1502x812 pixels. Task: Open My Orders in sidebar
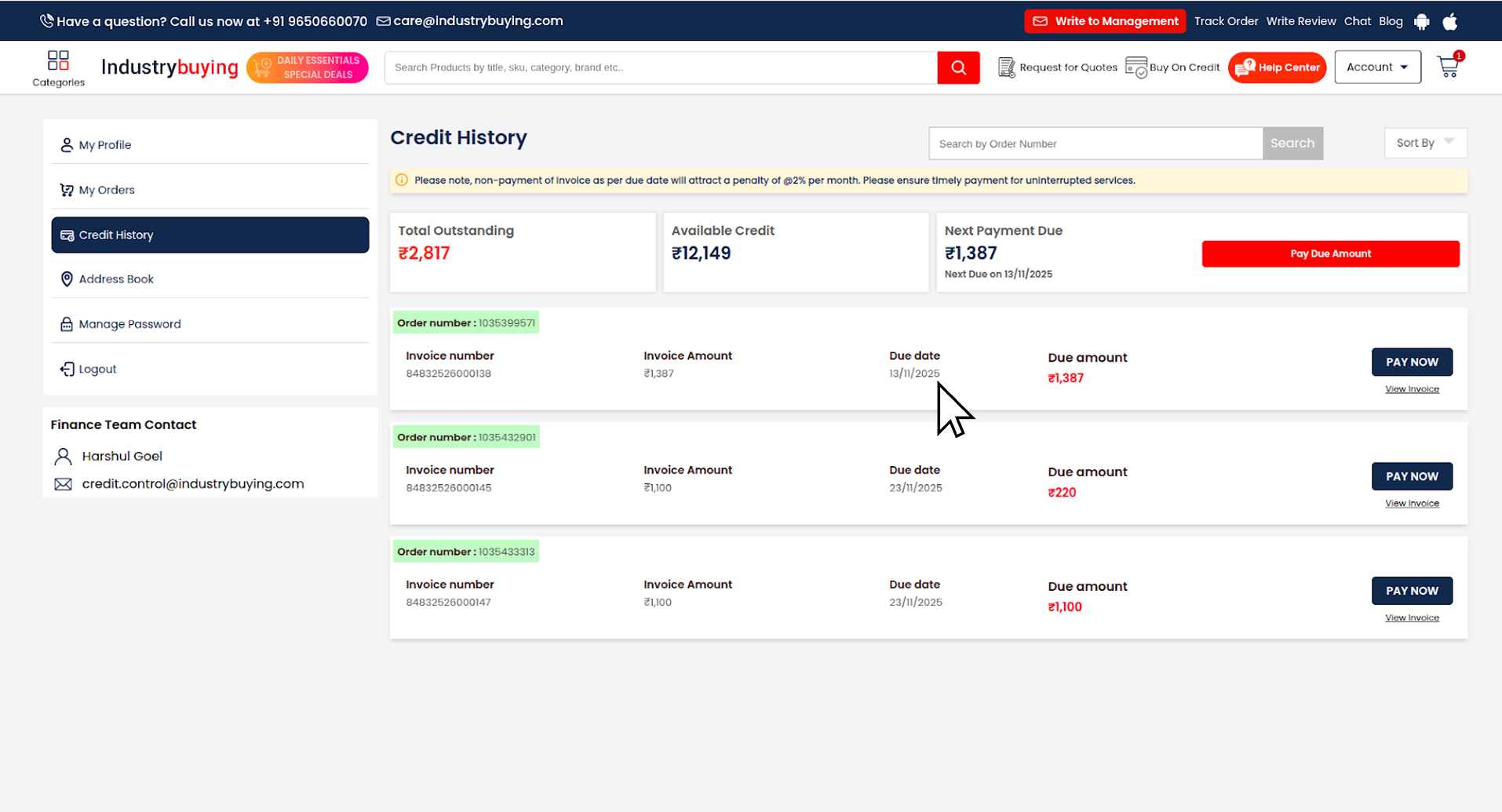coord(107,190)
